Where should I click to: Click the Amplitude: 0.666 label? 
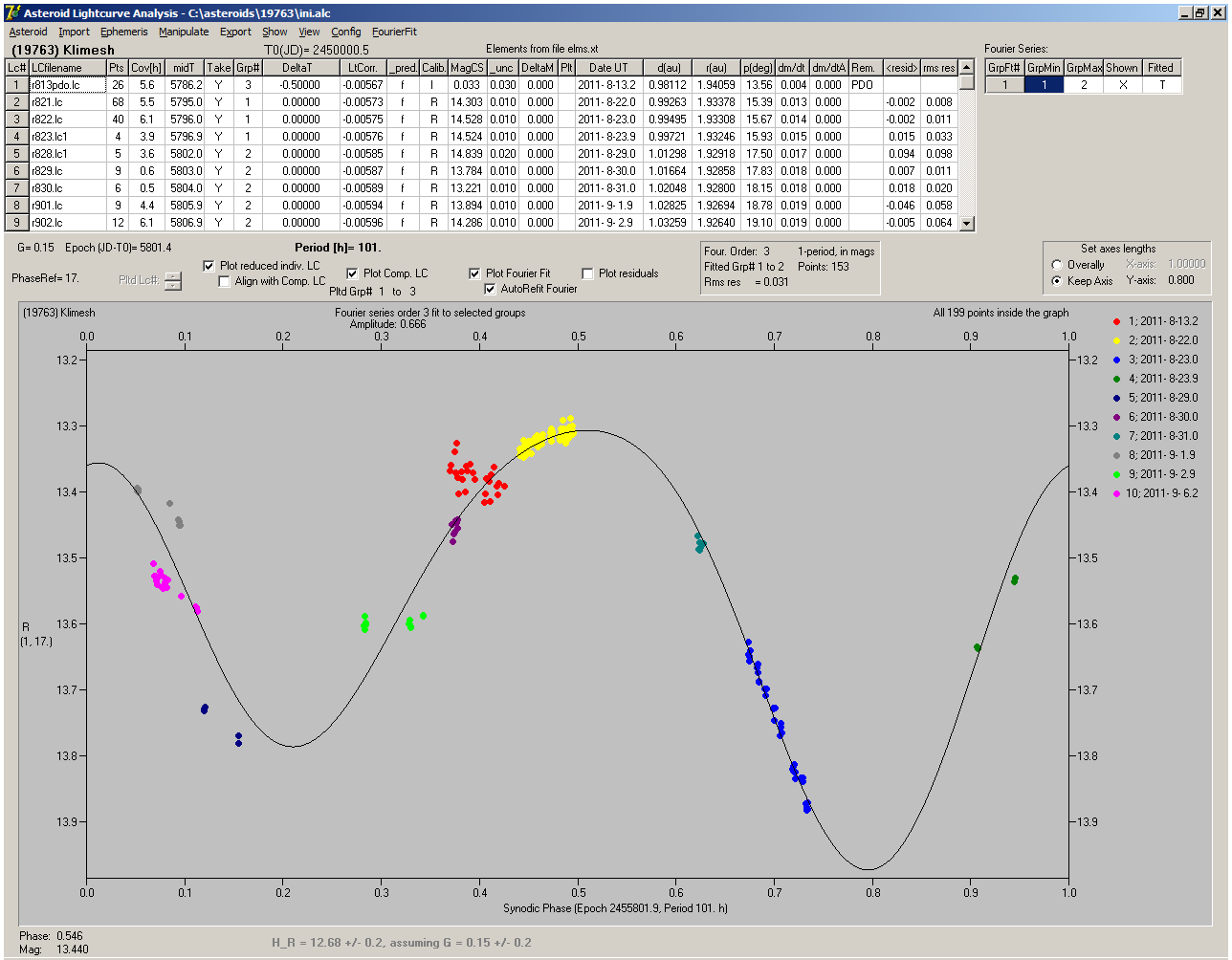[x=387, y=324]
